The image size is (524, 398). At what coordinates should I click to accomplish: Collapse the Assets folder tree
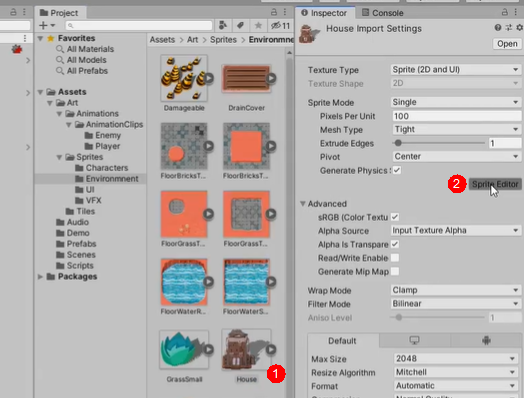(40, 92)
